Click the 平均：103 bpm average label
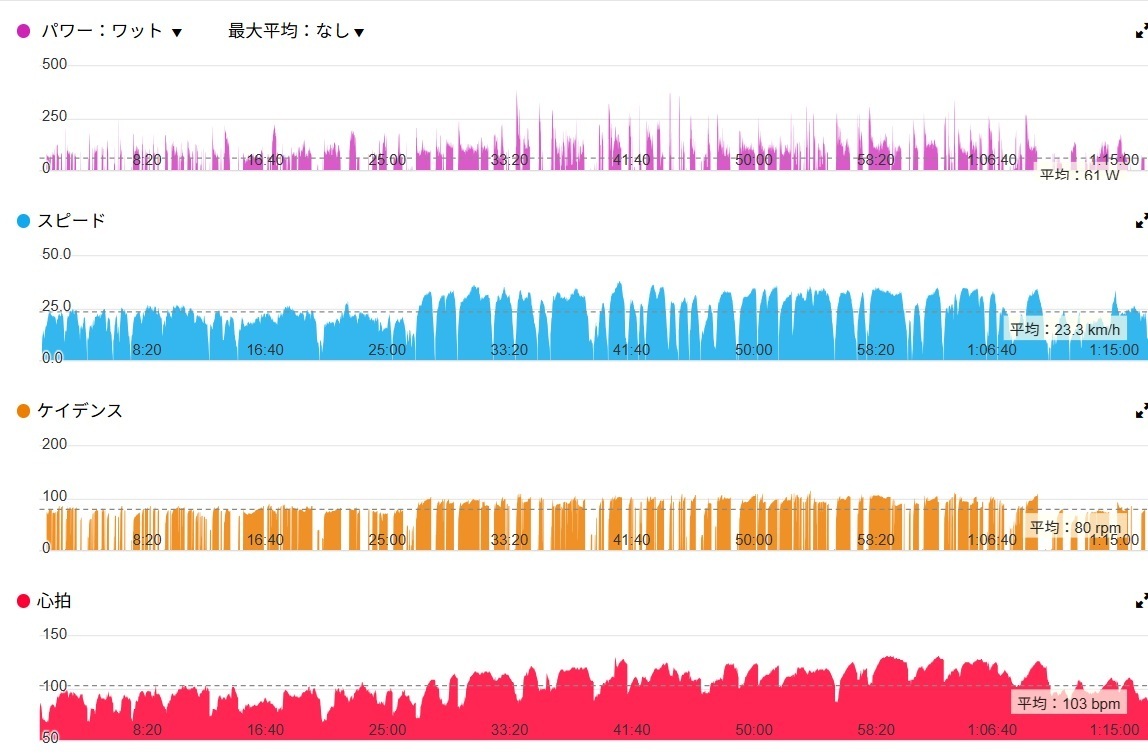 coord(1068,703)
